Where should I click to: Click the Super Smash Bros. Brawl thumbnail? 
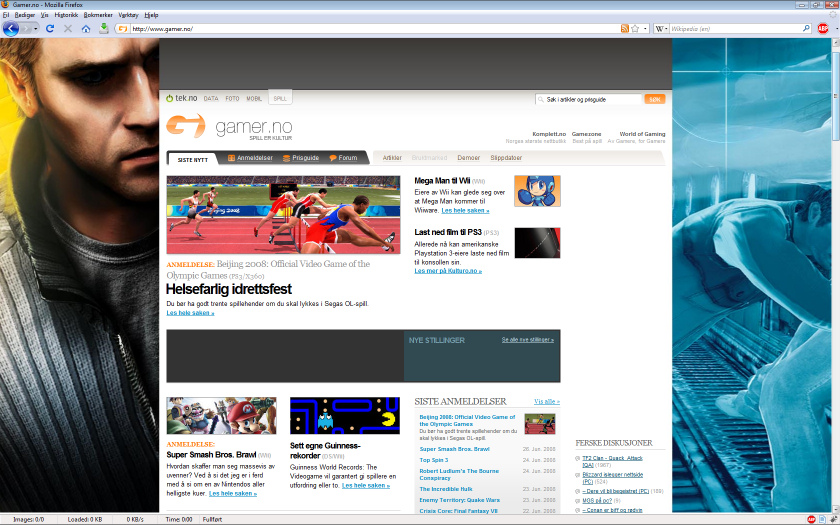click(221, 416)
